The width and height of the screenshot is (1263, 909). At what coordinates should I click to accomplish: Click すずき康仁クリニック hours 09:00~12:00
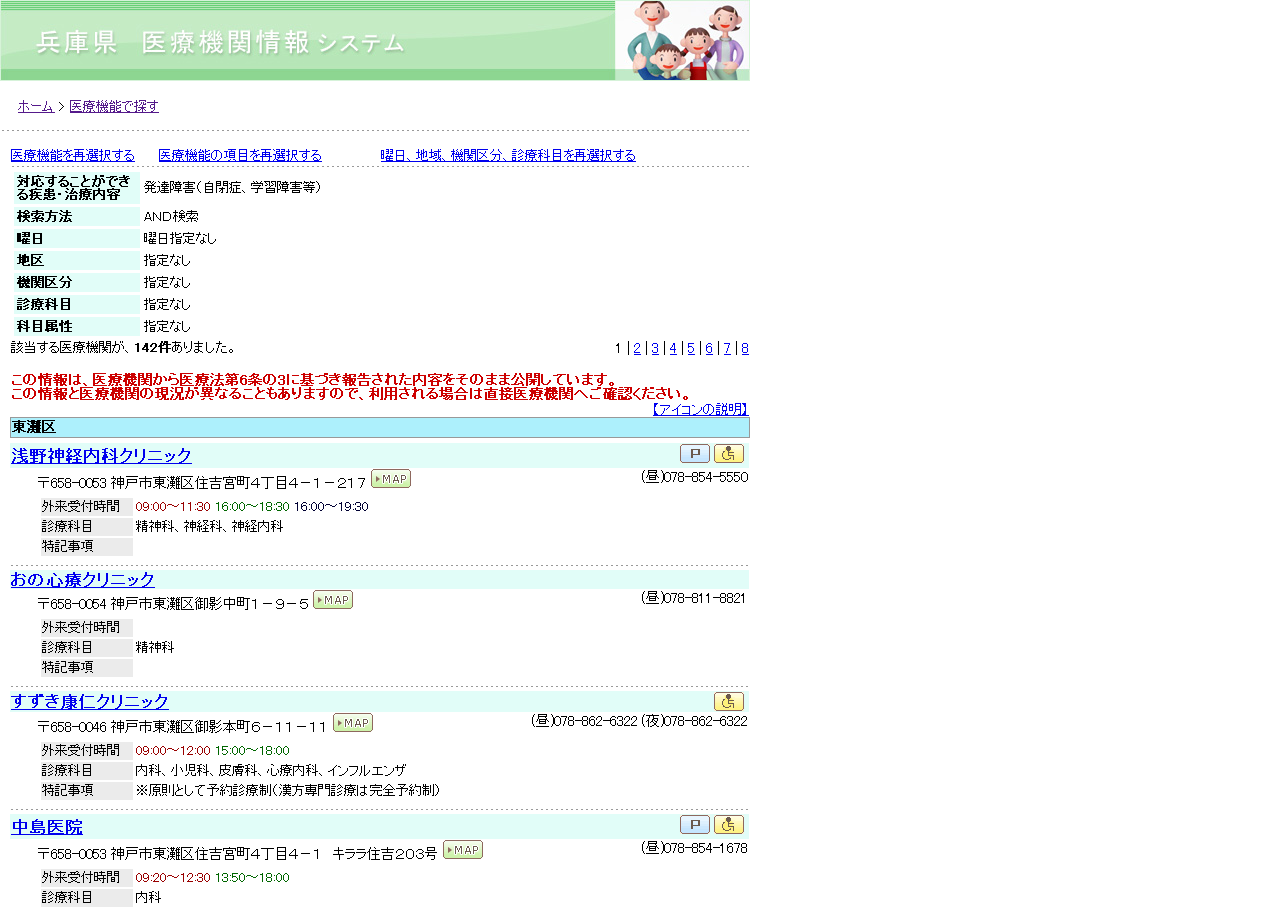point(173,750)
